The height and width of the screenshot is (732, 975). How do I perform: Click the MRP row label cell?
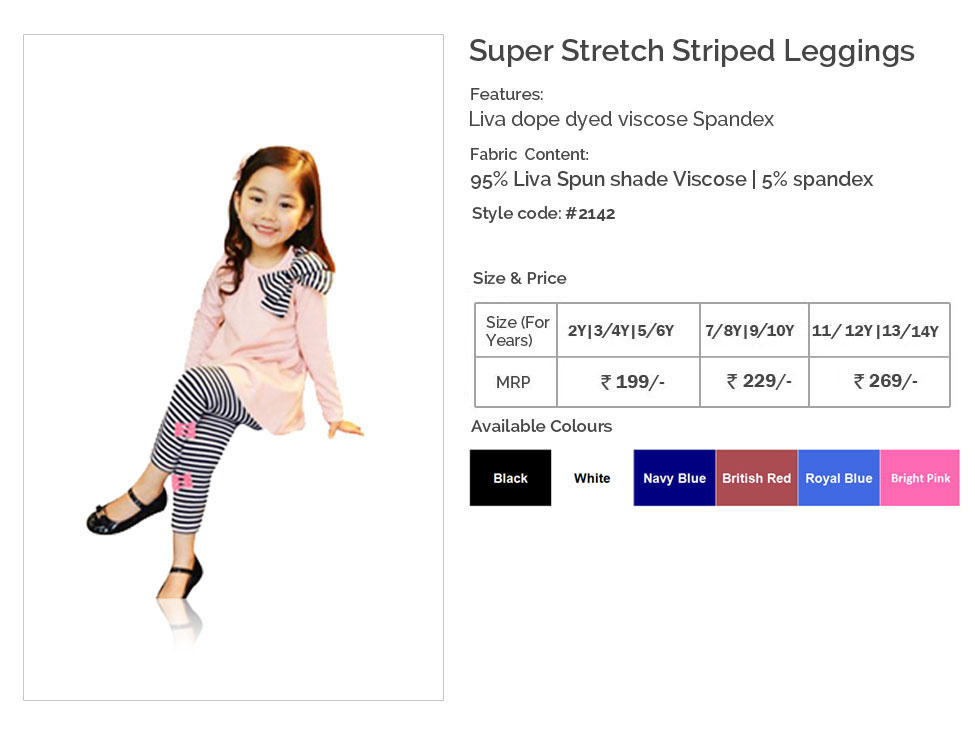(514, 382)
